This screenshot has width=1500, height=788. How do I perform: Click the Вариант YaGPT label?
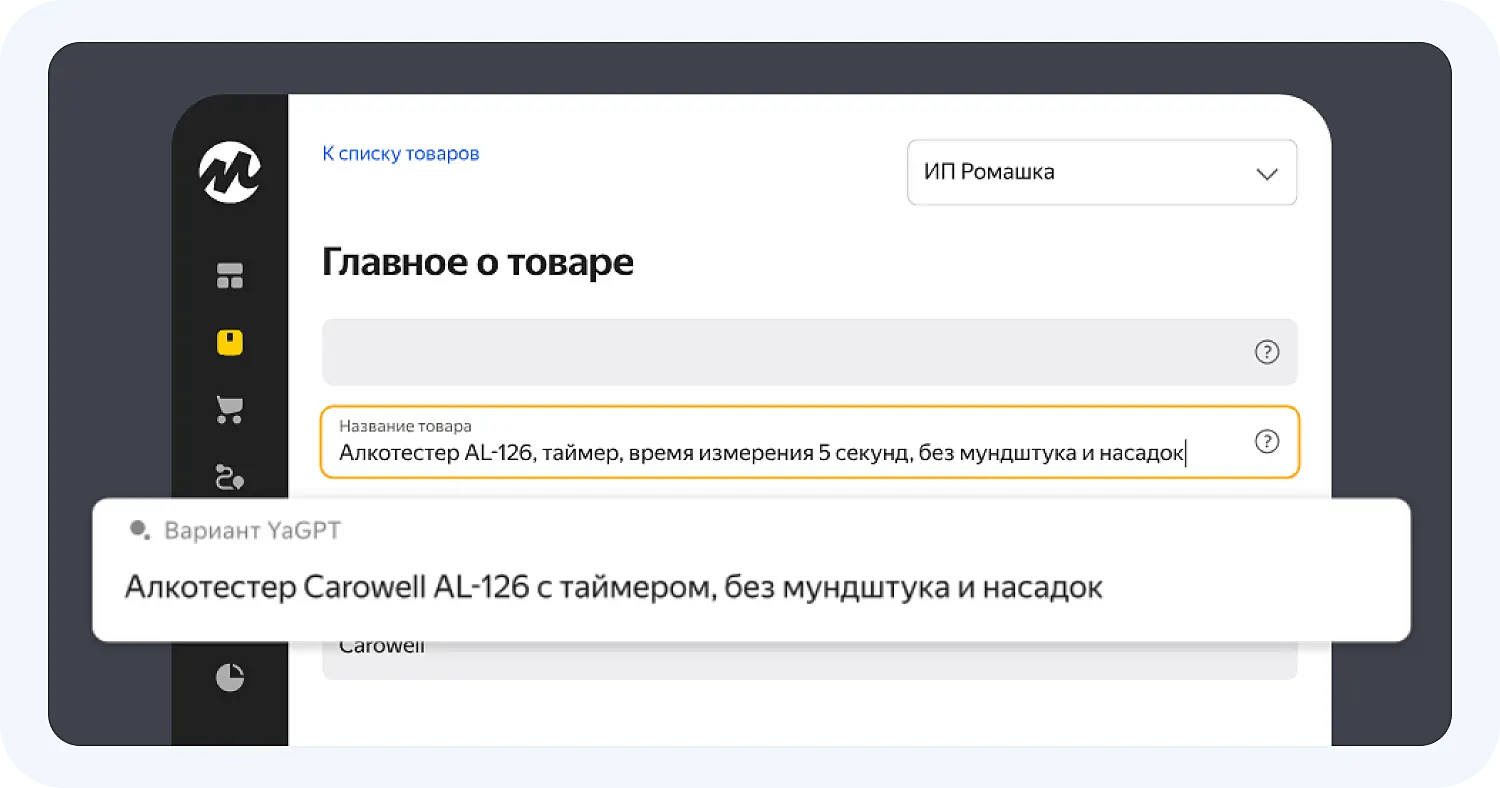click(253, 531)
